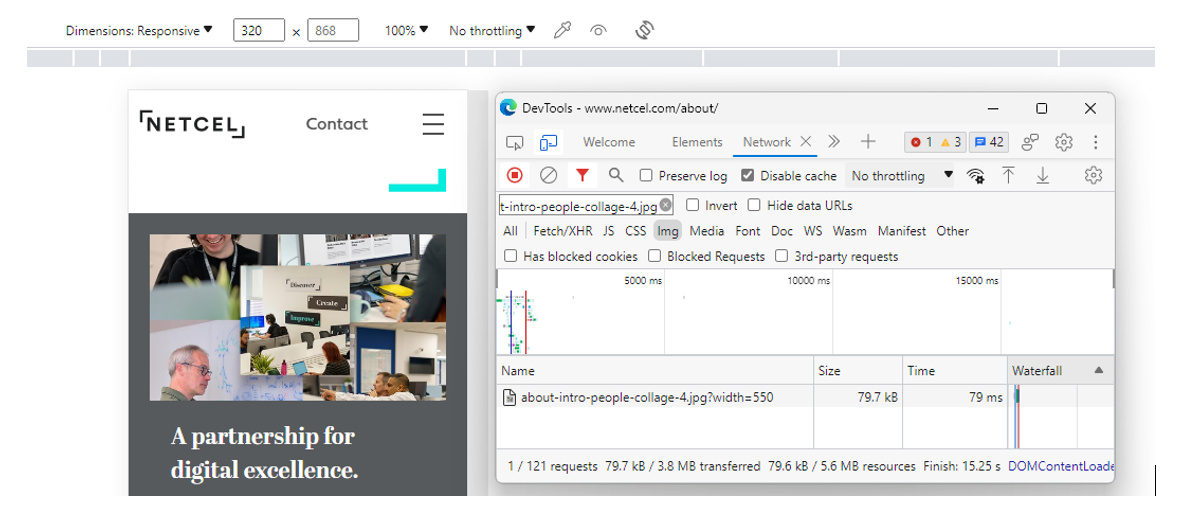Click the inspect element icon
The image size is (1180, 524).
coord(515,142)
